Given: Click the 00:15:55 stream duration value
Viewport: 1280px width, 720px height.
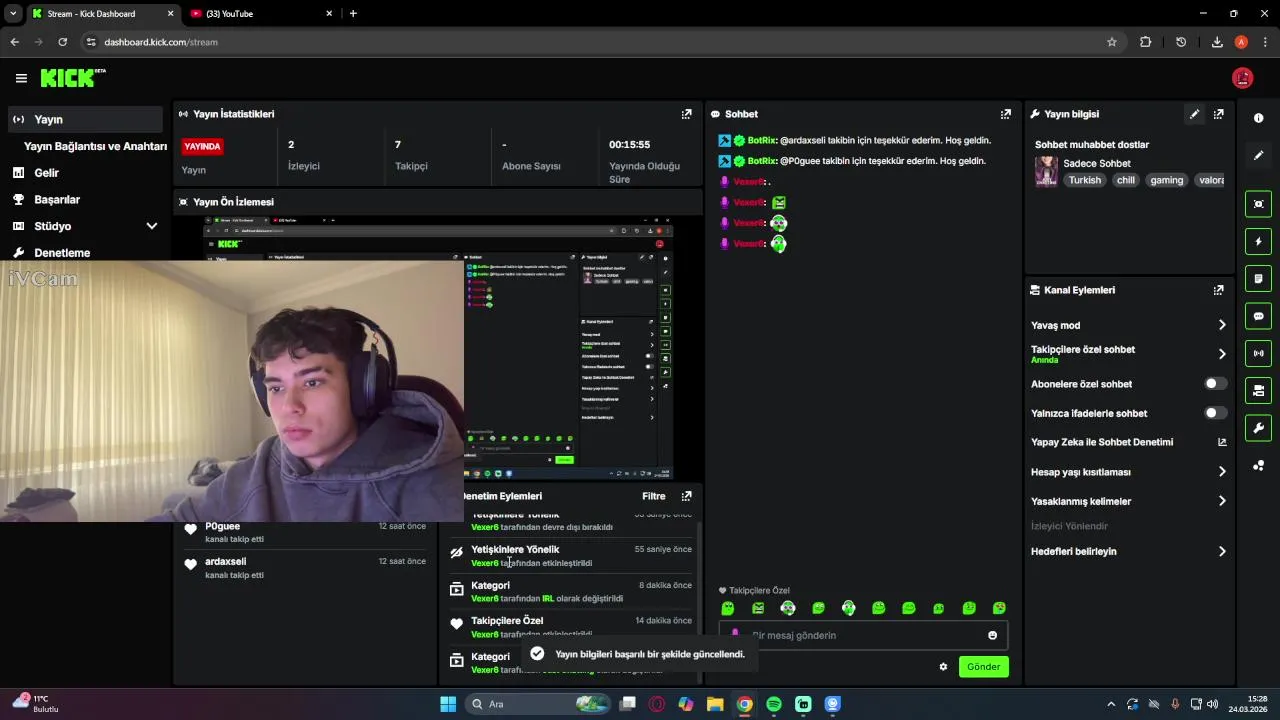Looking at the screenshot, I should click(629, 145).
